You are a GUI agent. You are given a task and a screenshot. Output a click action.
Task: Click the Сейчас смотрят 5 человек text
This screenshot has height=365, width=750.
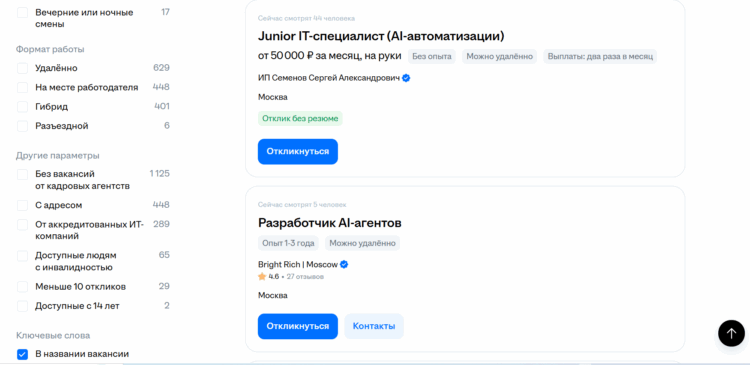(302, 205)
